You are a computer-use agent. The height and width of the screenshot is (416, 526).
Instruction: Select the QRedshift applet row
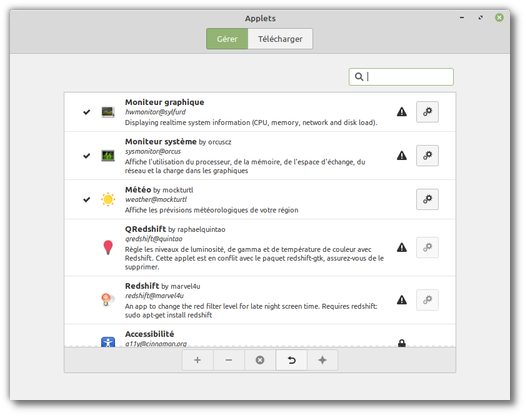(260, 248)
